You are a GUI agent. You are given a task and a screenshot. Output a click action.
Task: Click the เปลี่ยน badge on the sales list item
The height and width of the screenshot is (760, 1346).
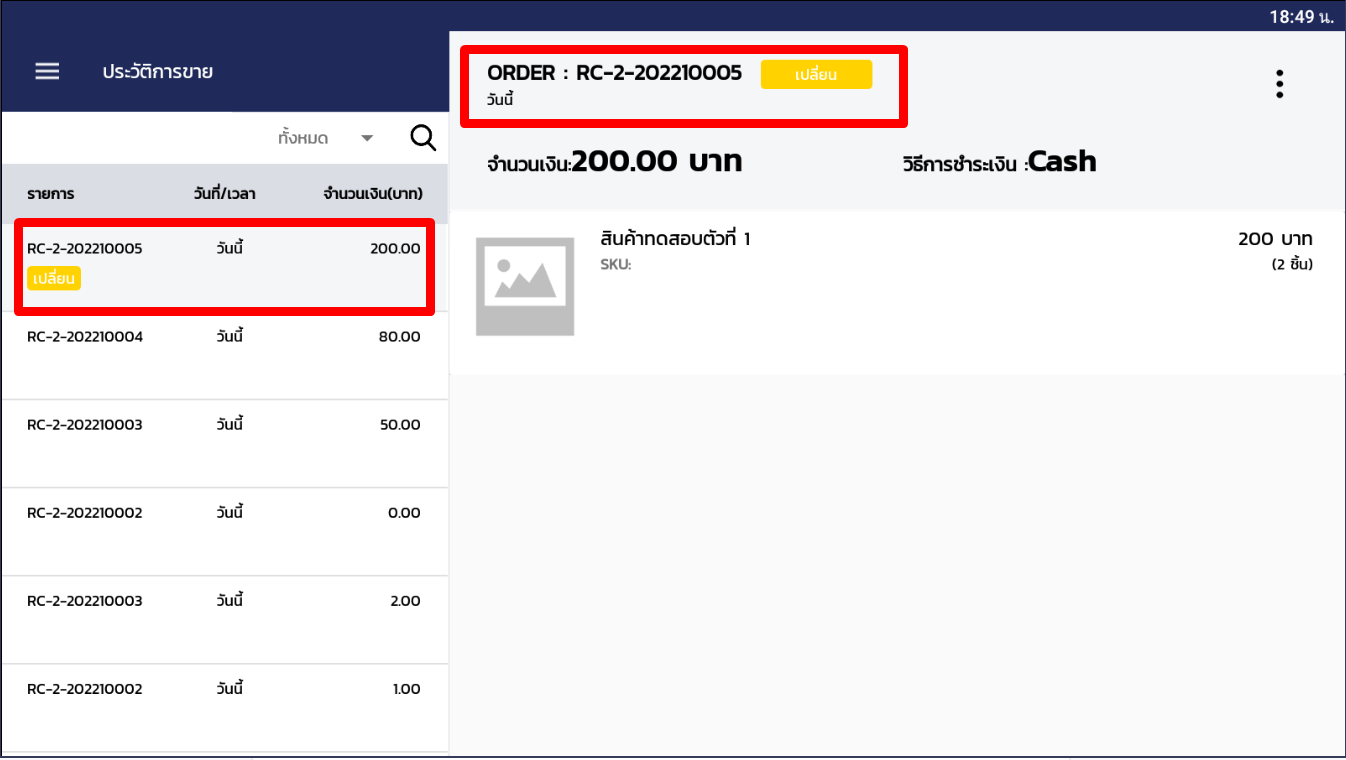[x=53, y=278]
